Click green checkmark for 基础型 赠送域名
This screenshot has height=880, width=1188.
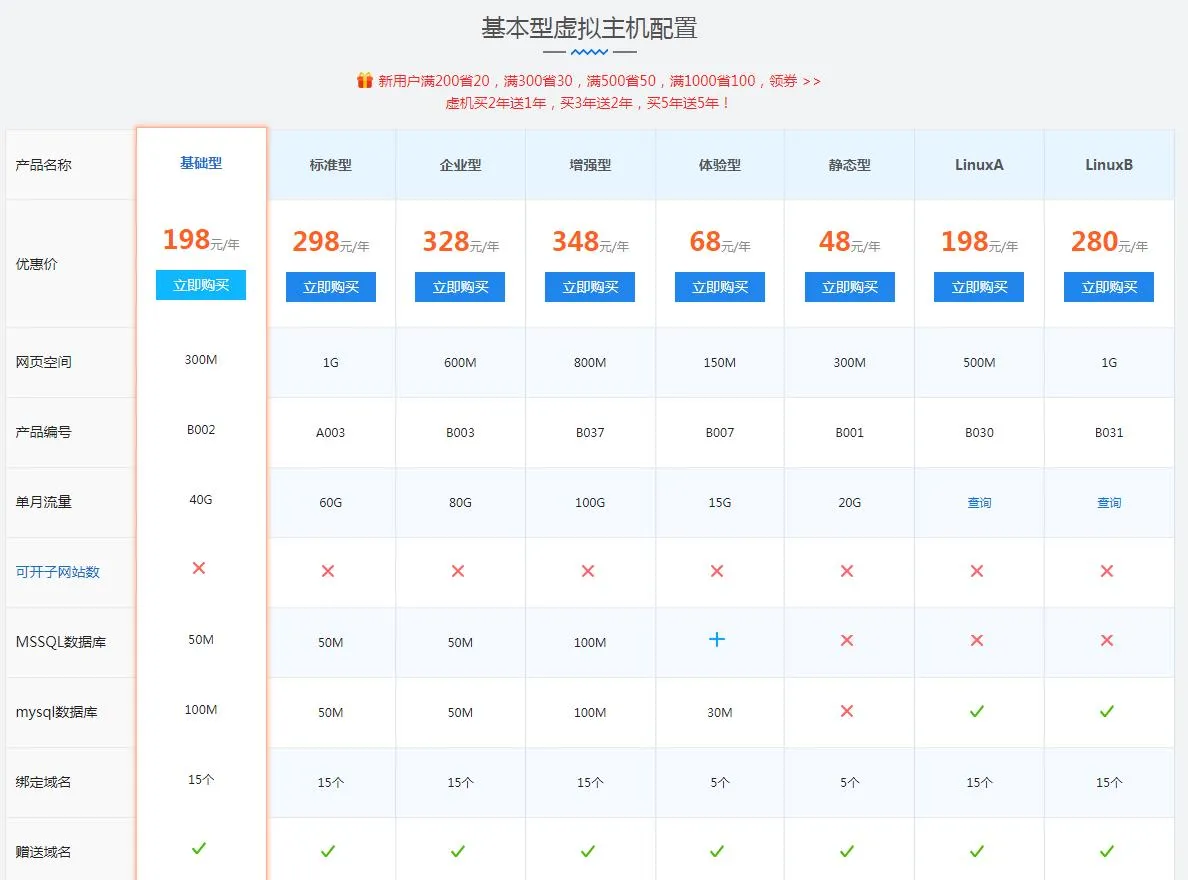click(x=199, y=848)
